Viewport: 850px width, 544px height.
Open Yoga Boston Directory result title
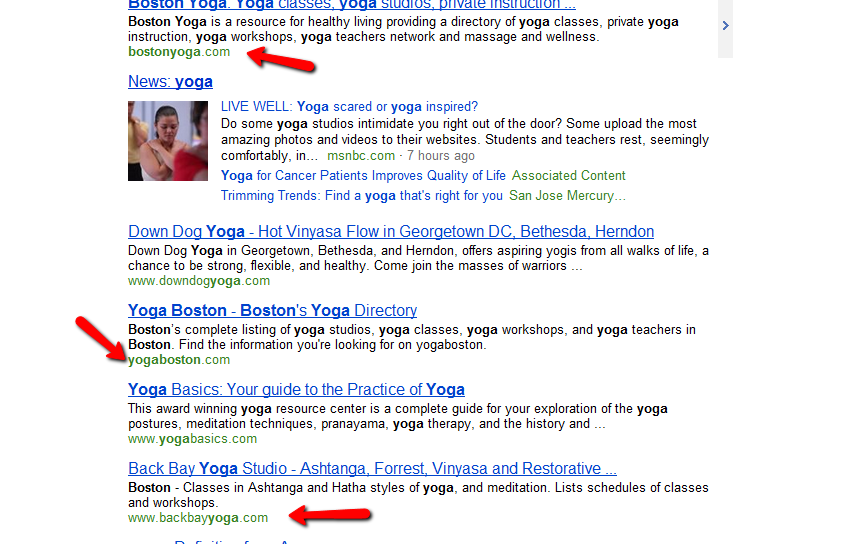pos(272,311)
